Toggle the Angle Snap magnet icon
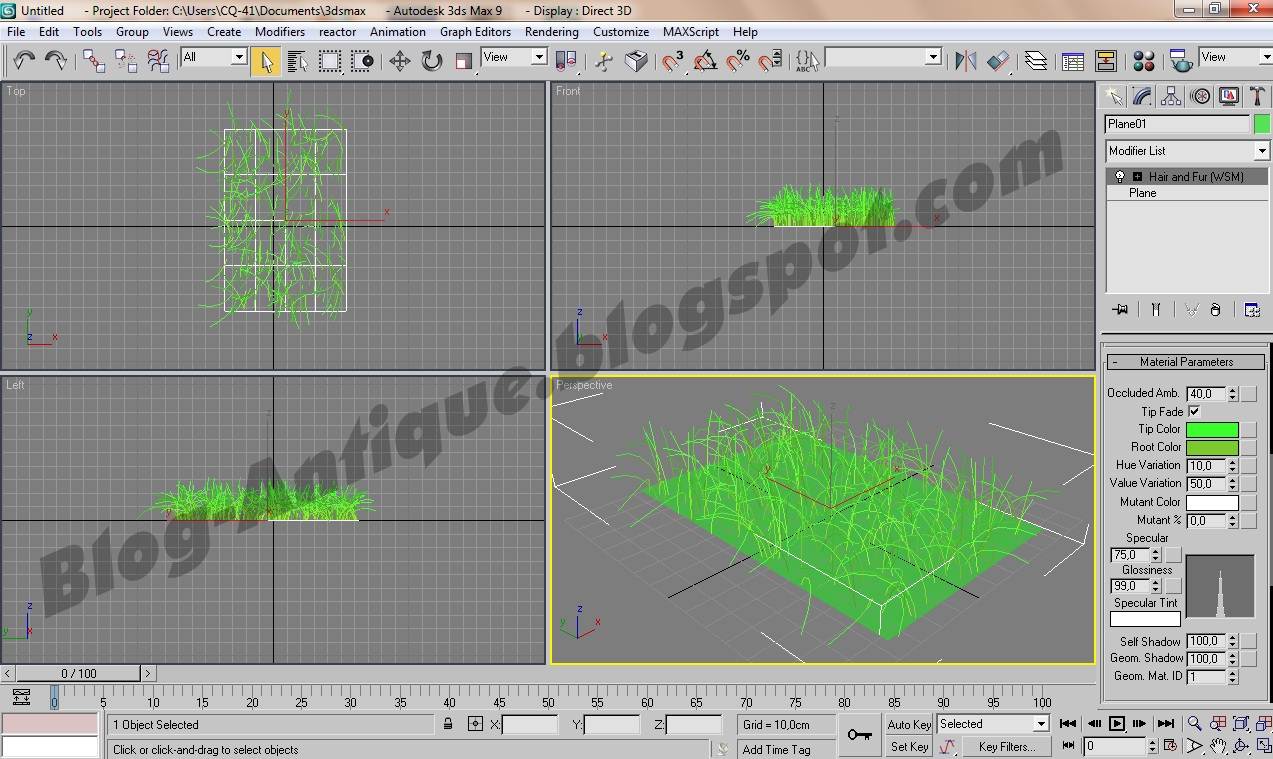 tap(706, 60)
